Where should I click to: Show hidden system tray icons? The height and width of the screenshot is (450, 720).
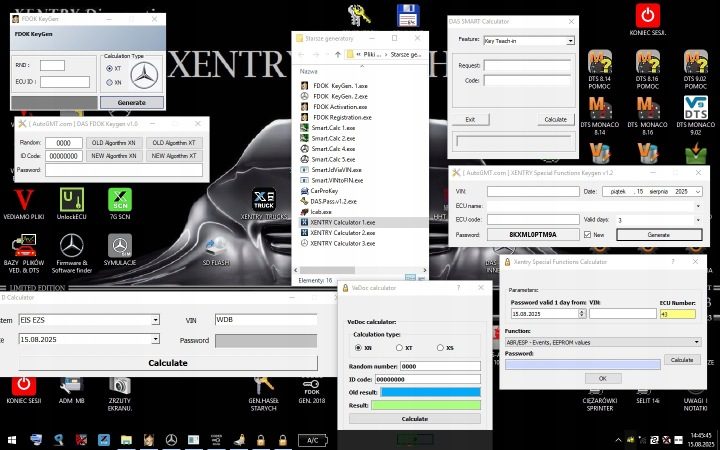pos(619,440)
